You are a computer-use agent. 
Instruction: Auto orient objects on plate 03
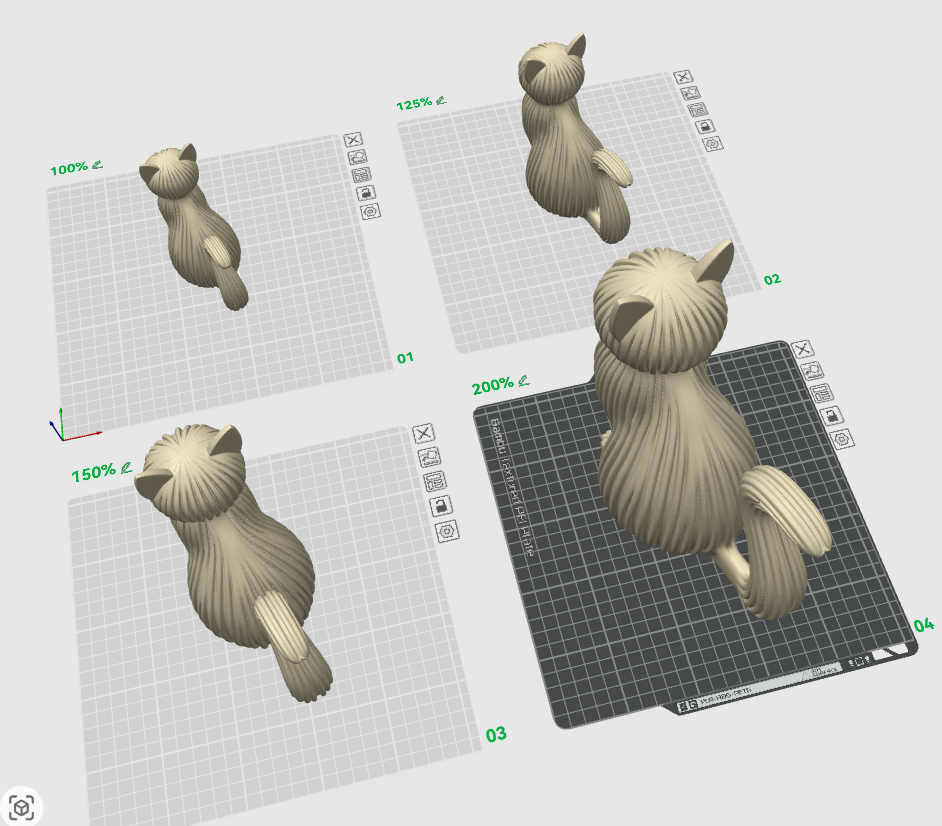(x=429, y=457)
